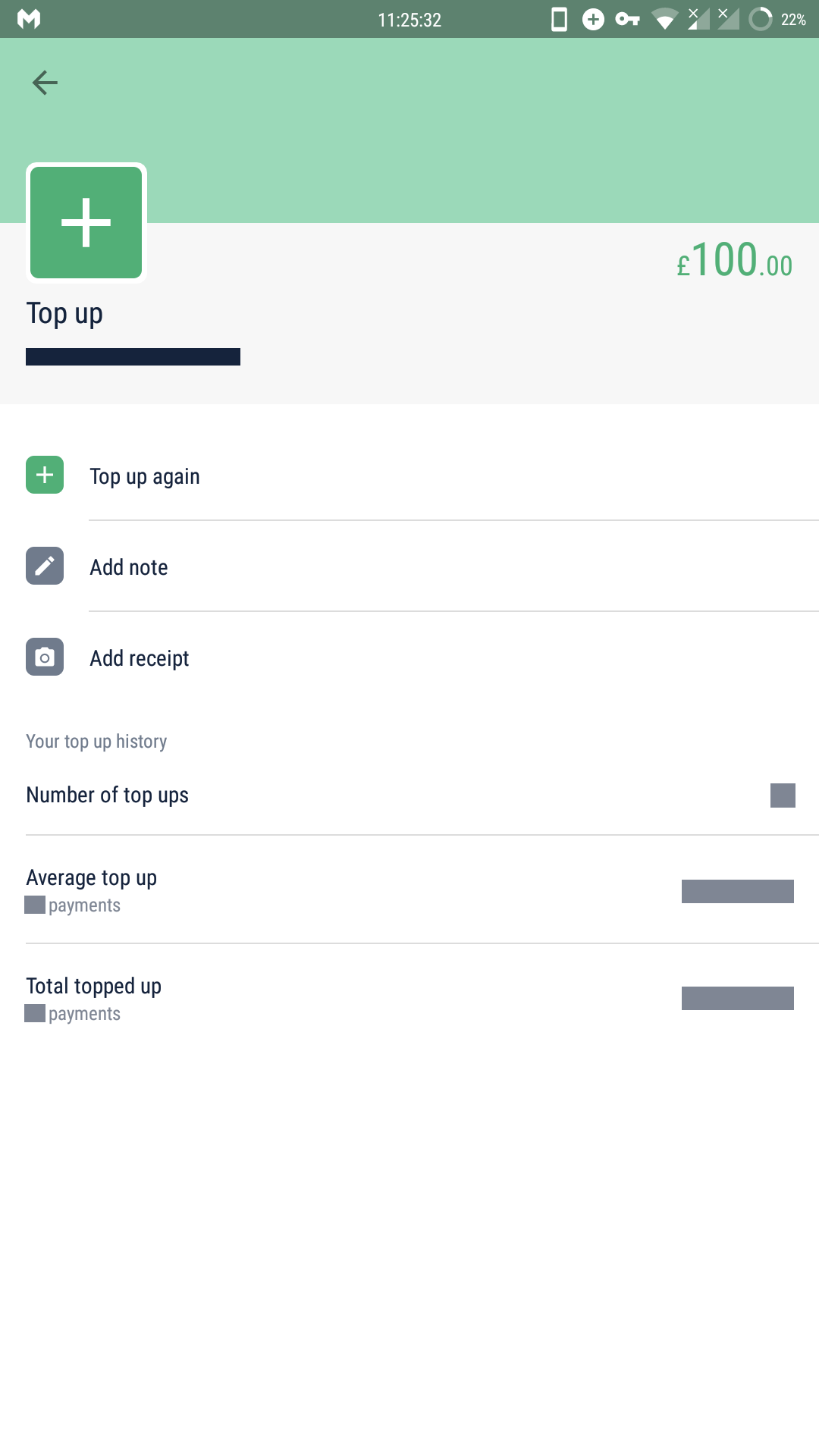Tap the Your top up history heading
This screenshot has height=1456, width=819.
click(96, 741)
